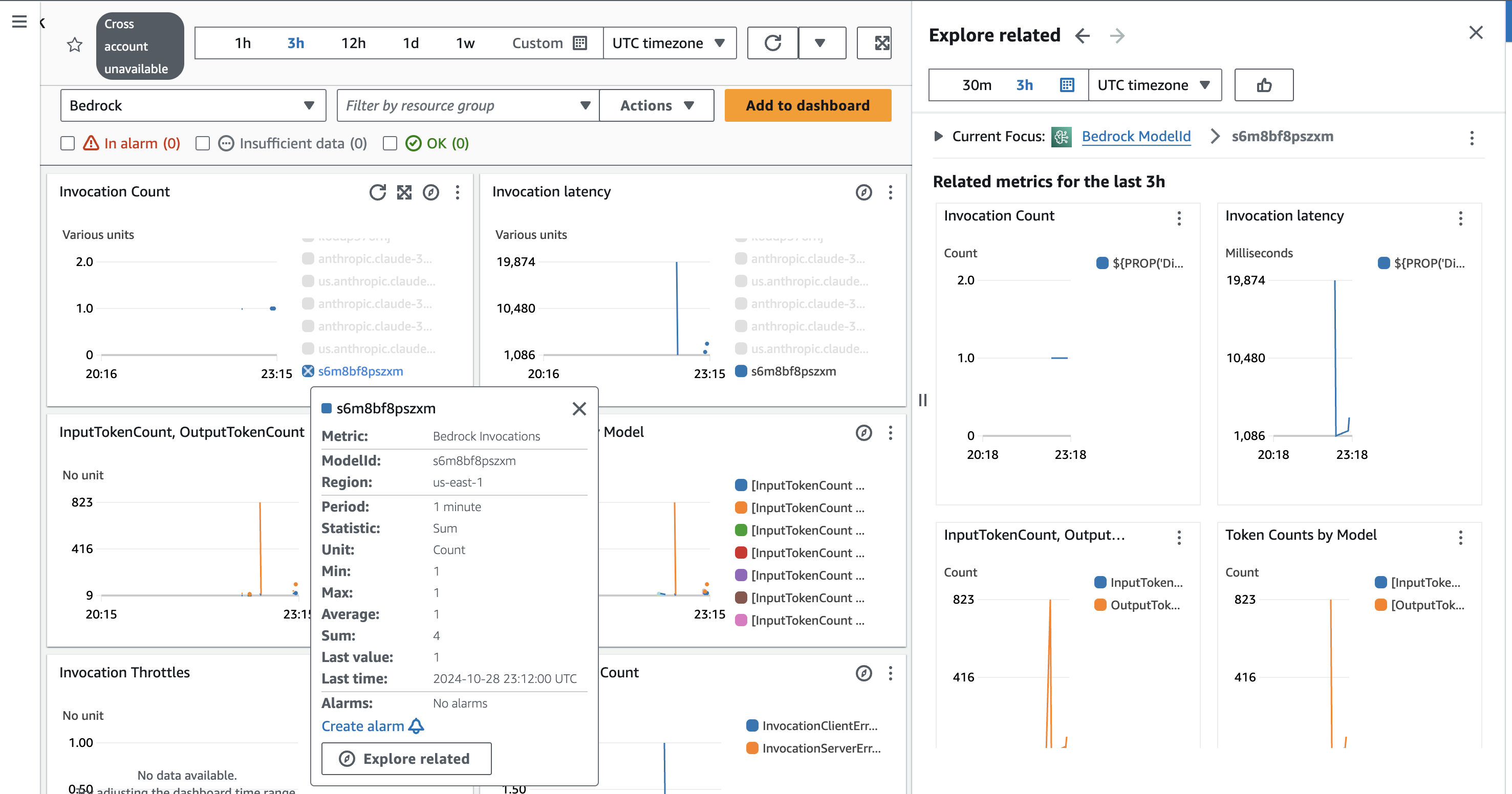Click s6m8bf8pszxm legend color swatch in latency chart
The height and width of the screenshot is (794, 1512).
tap(741, 371)
